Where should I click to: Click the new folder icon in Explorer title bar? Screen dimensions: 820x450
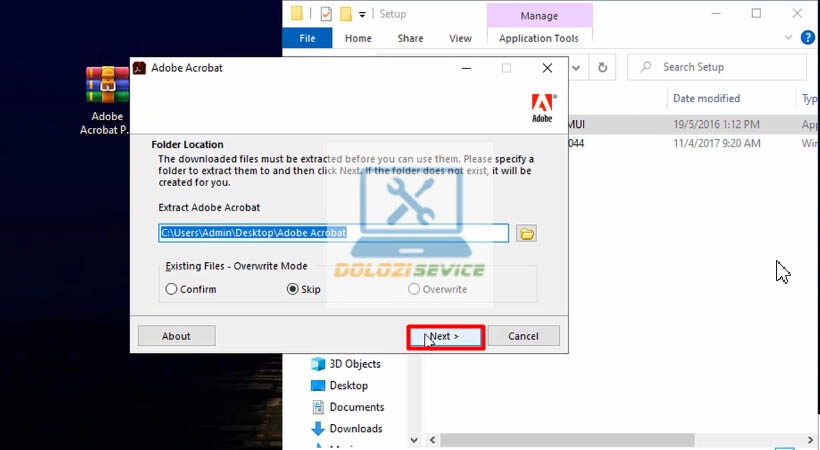(x=346, y=14)
